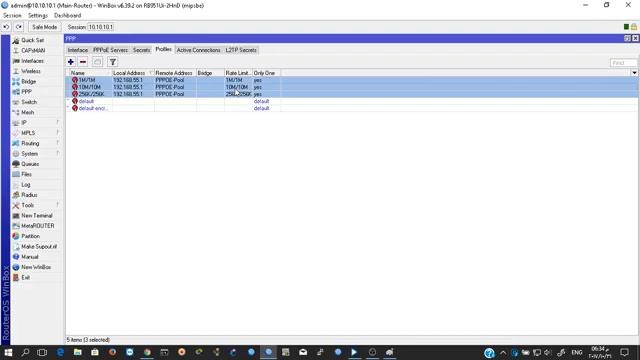Click the filter funnel button
This screenshot has height=360, width=640.
pos(113,62)
